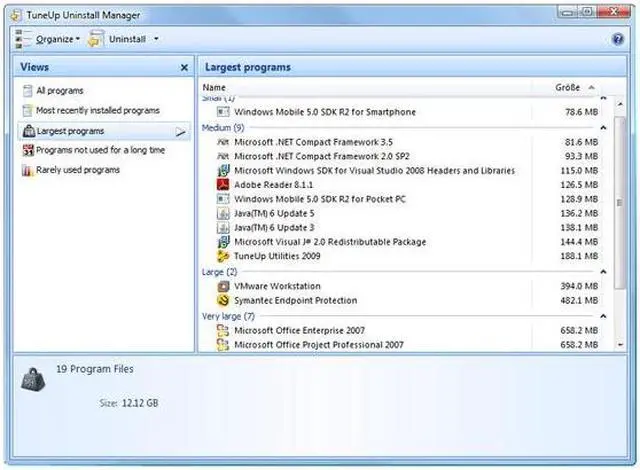Click the Rarely used programs chart icon
The height and width of the screenshot is (470, 640).
pos(28,170)
